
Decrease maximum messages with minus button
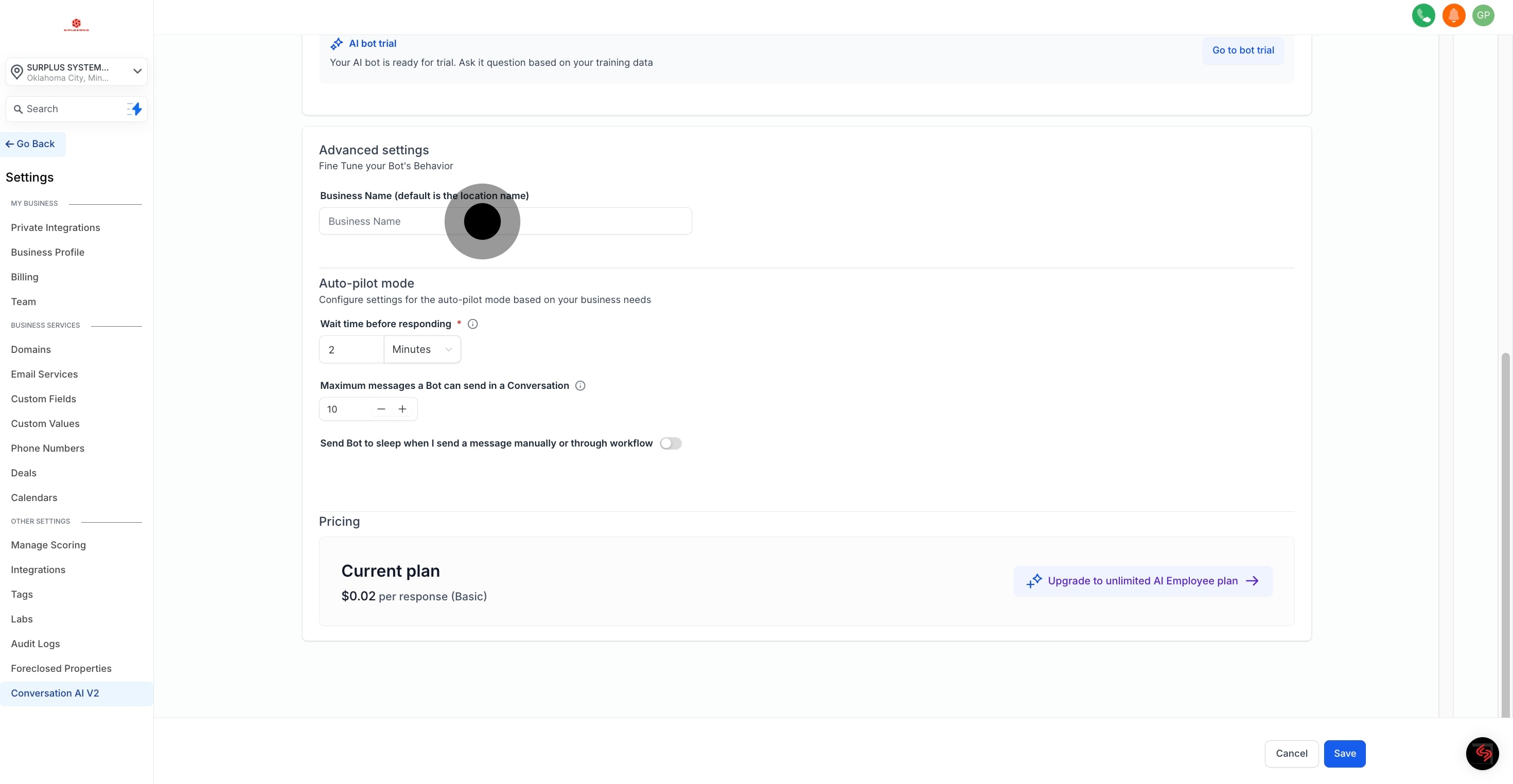pos(381,409)
